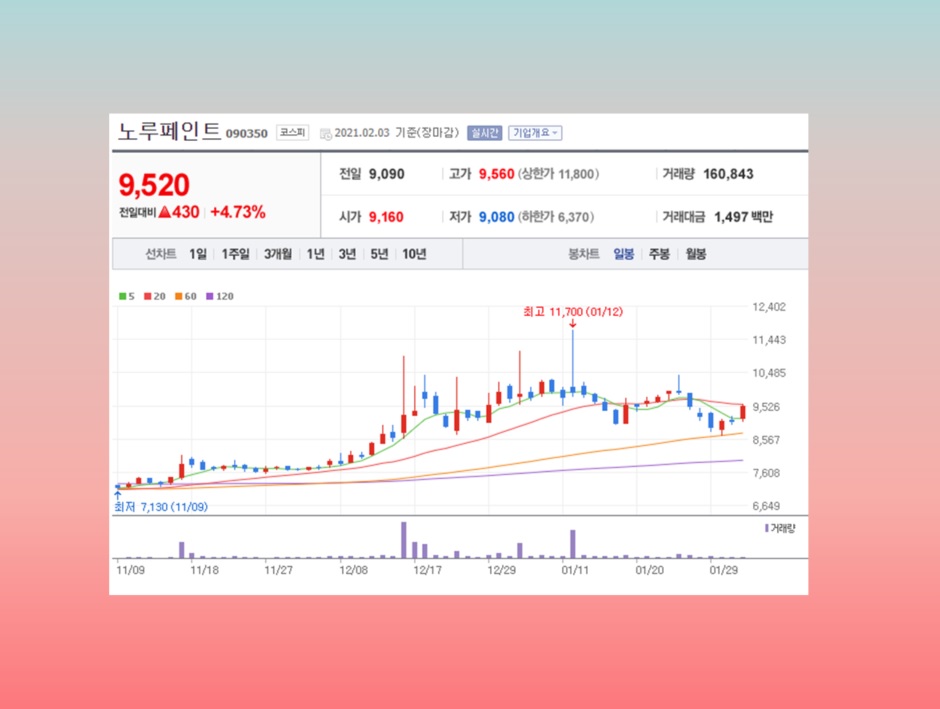Select the 3년 line chart tab
Screen dimensions: 940x709
tap(347, 254)
